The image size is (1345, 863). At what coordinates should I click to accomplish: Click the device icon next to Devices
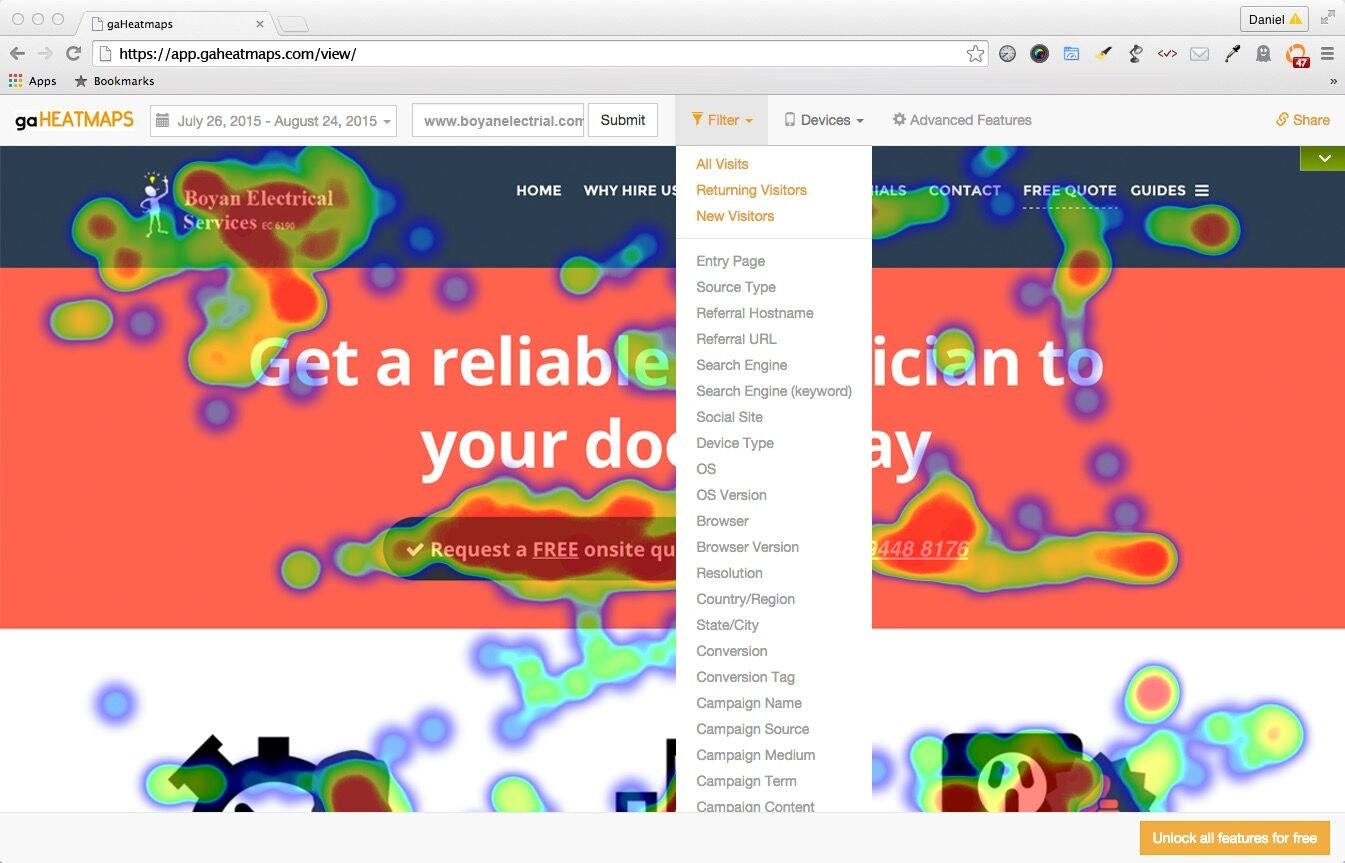point(791,119)
